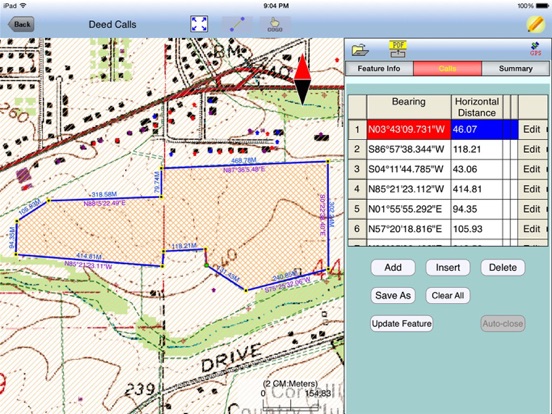Click Add button
Screen dimensions: 552x414
[x=393, y=268]
